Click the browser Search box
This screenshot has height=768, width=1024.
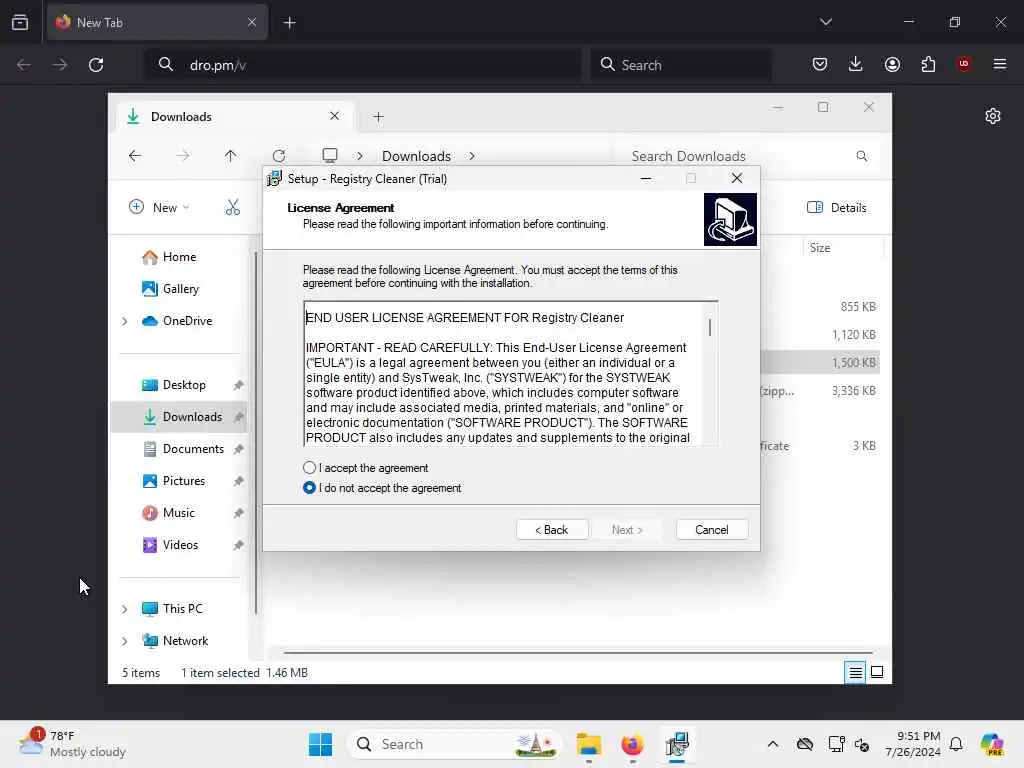681,65
